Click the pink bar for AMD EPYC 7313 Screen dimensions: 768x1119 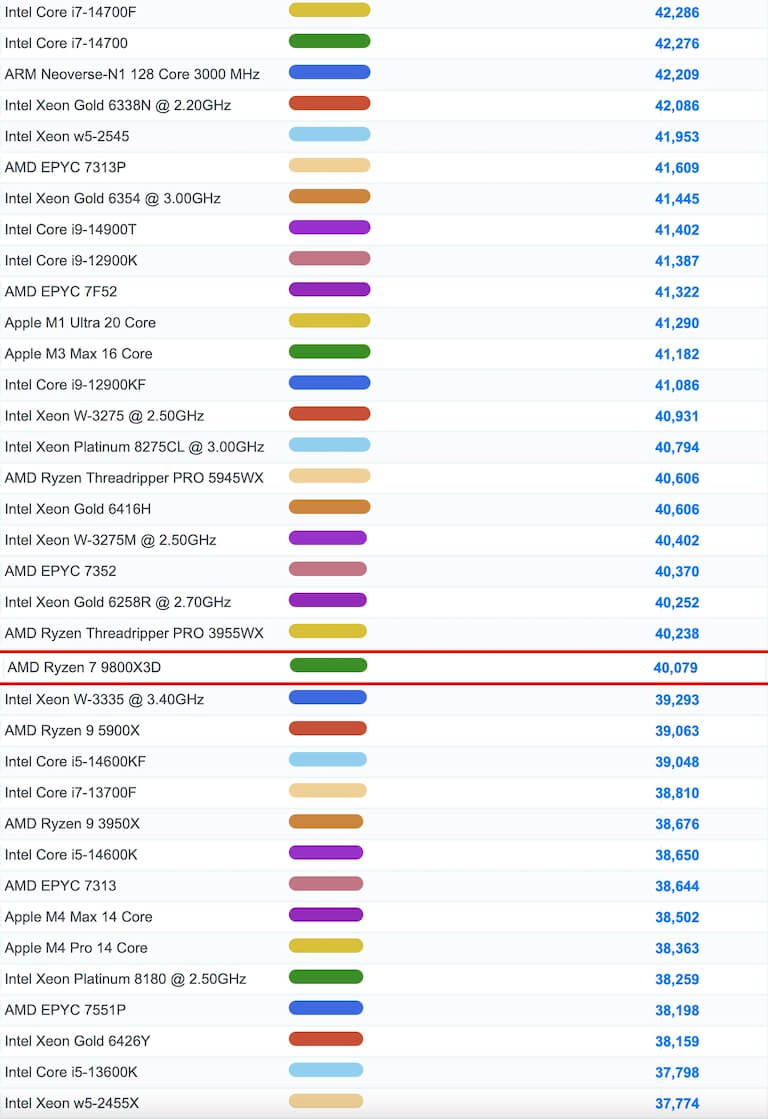[x=326, y=883]
